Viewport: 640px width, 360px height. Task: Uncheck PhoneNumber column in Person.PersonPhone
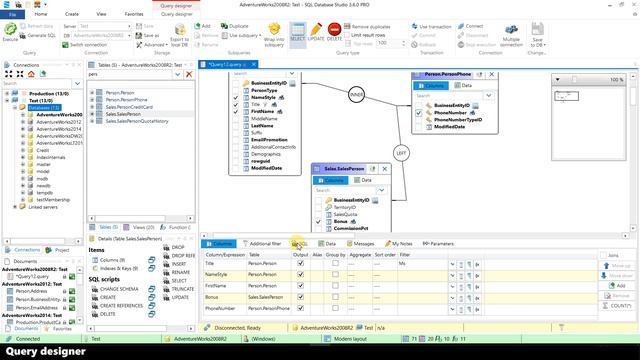click(x=419, y=113)
